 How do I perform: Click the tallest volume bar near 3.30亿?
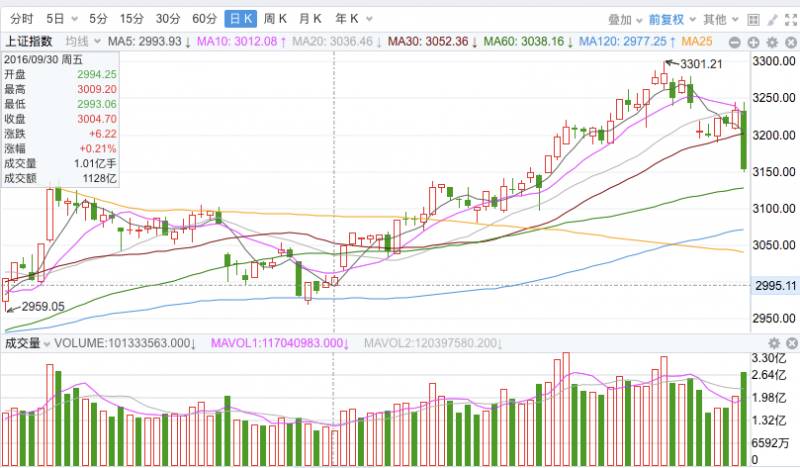[x=566, y=408]
